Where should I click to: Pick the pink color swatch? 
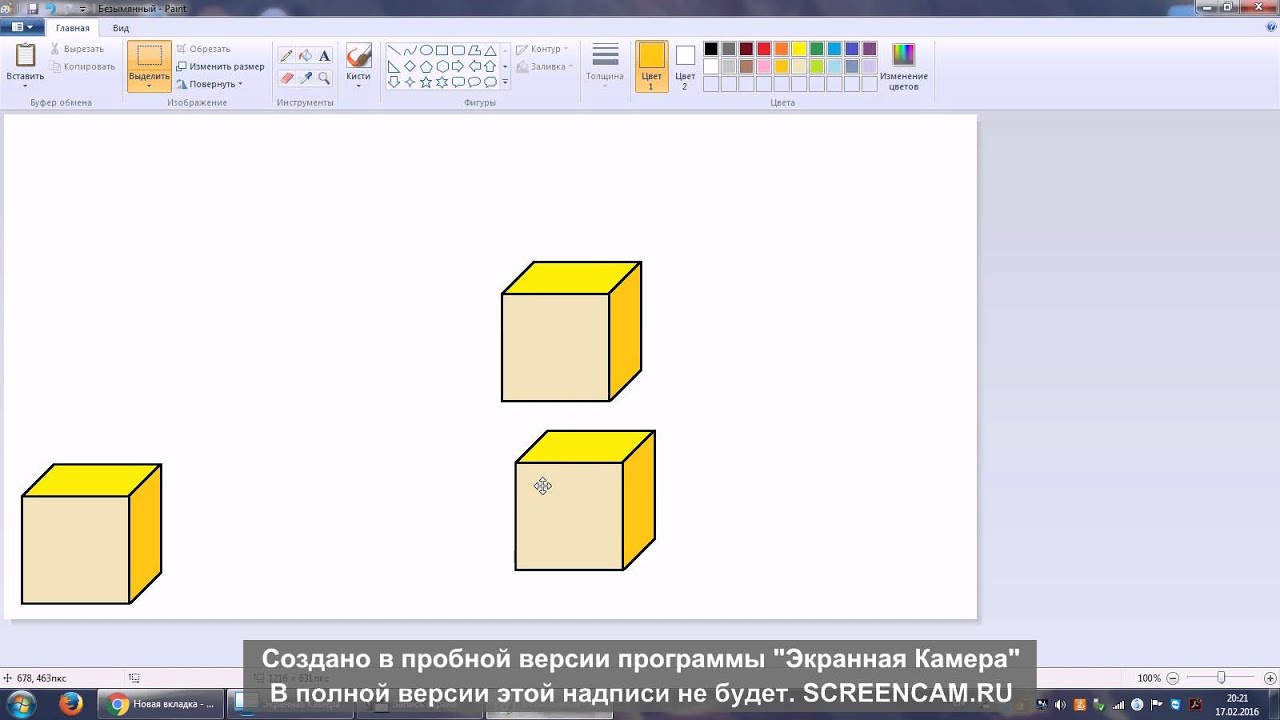click(x=764, y=67)
